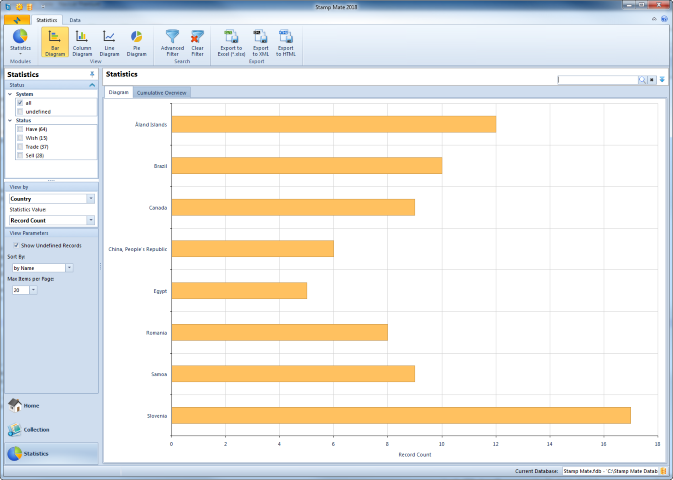
Task: Check the Have (64) status checkbox
Action: click(20, 129)
